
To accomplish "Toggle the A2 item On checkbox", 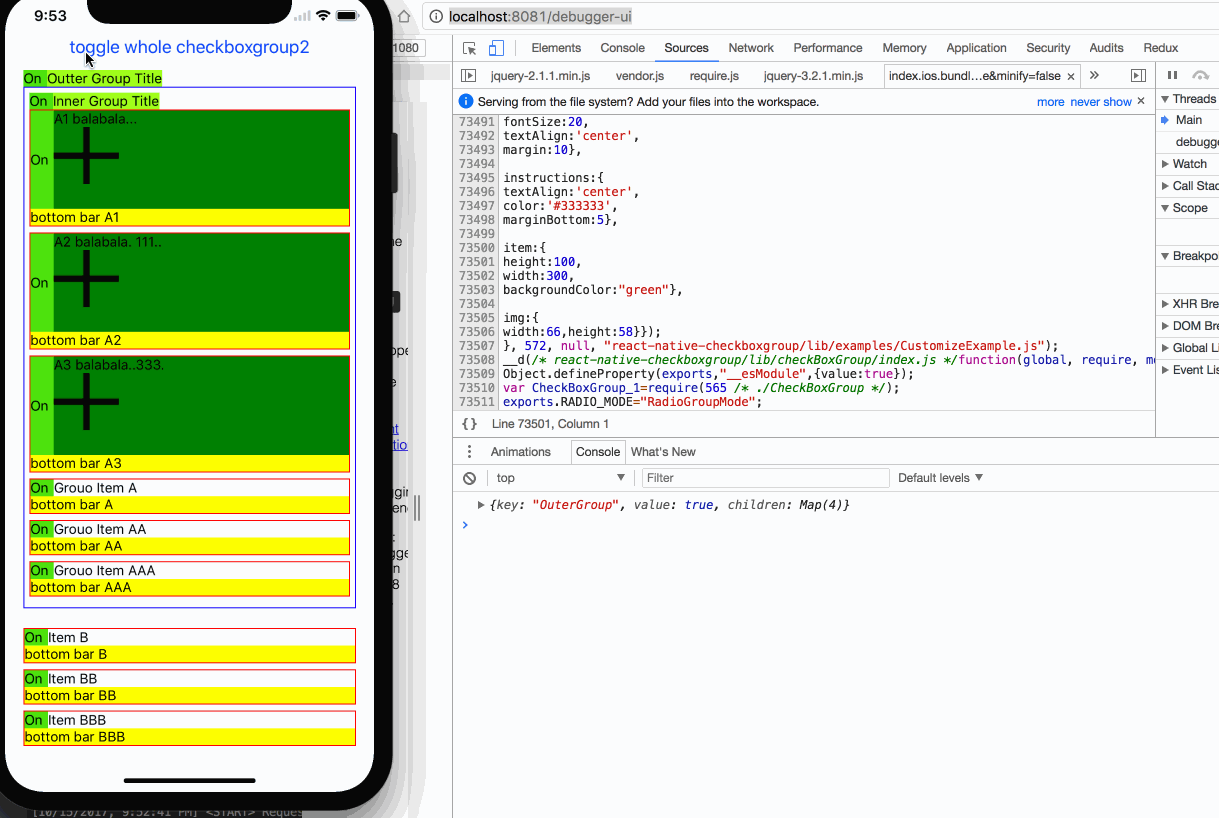I will tap(41, 283).
